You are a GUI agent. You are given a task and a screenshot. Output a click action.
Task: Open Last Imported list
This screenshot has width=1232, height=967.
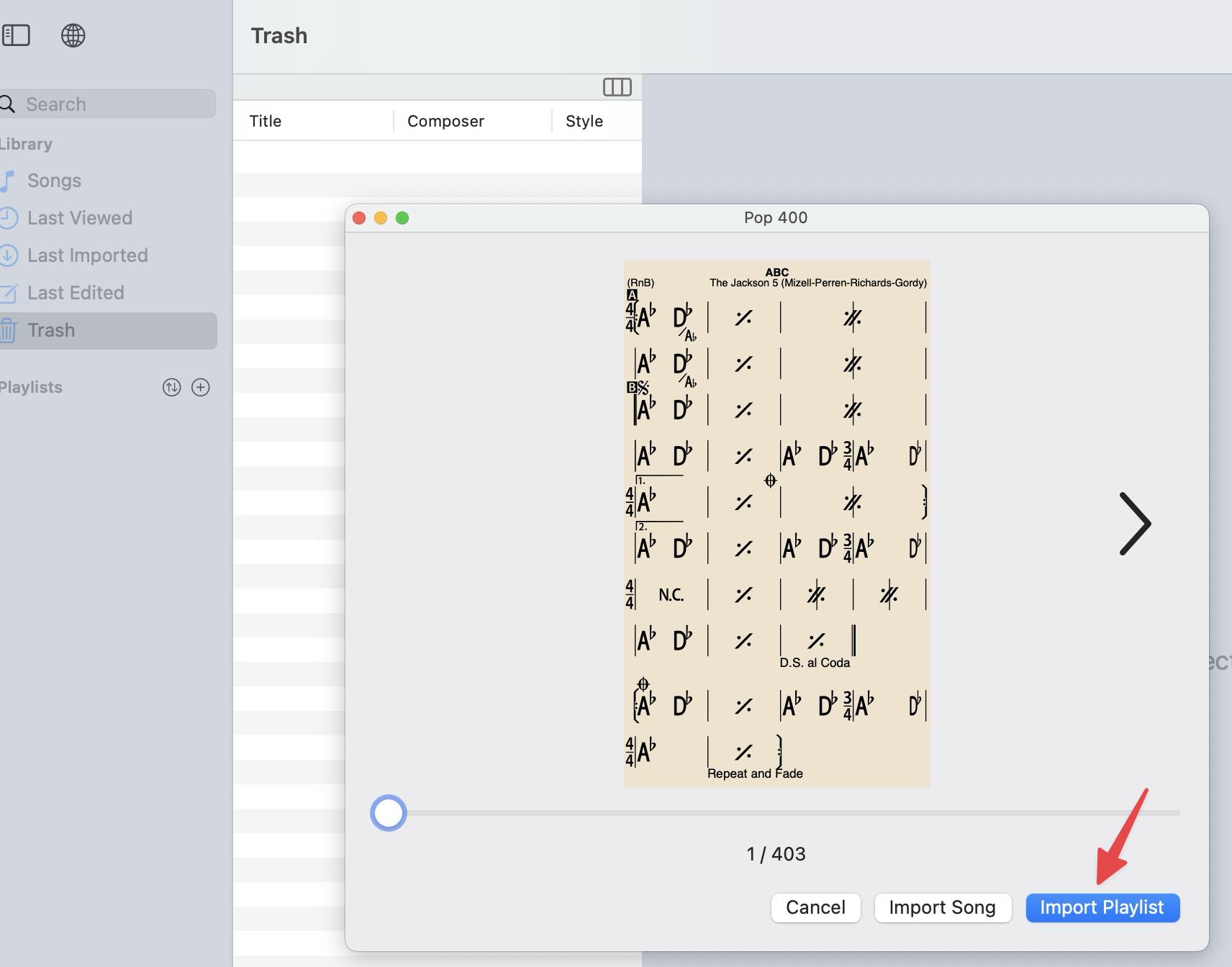[87, 255]
